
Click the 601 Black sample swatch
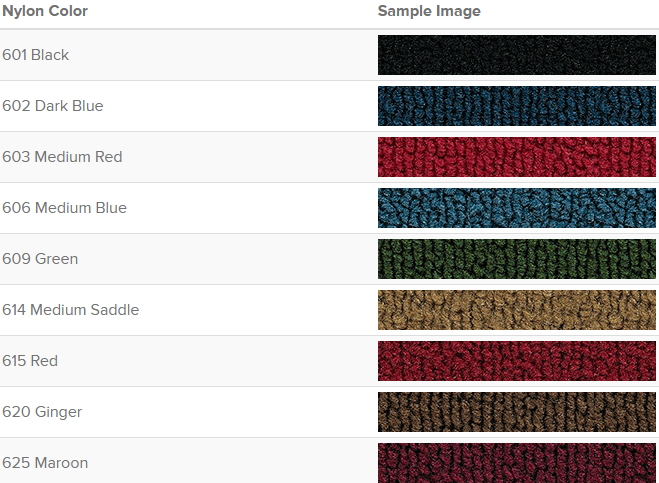[517, 55]
